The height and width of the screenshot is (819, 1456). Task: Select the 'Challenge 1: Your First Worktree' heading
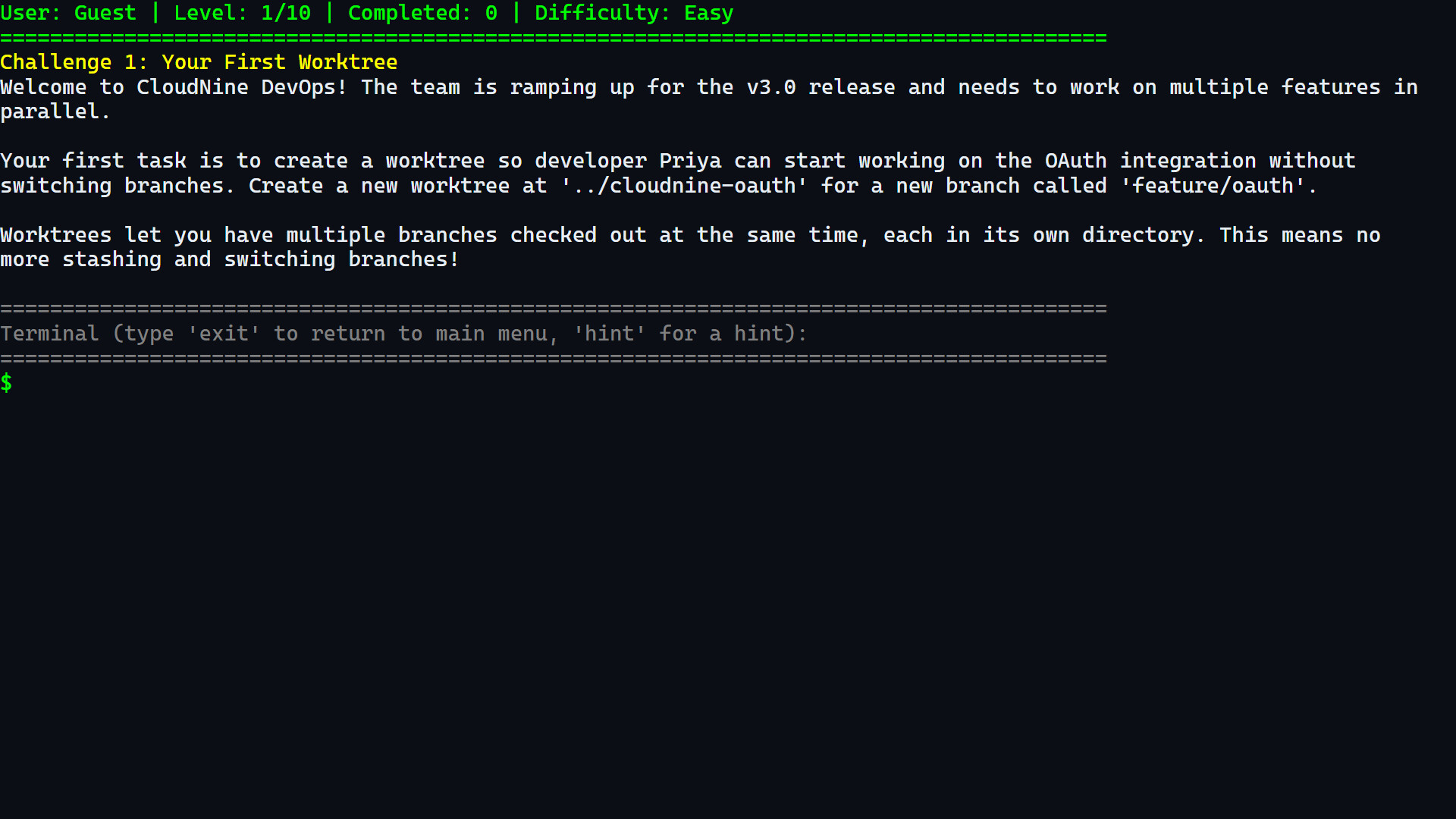(199, 62)
